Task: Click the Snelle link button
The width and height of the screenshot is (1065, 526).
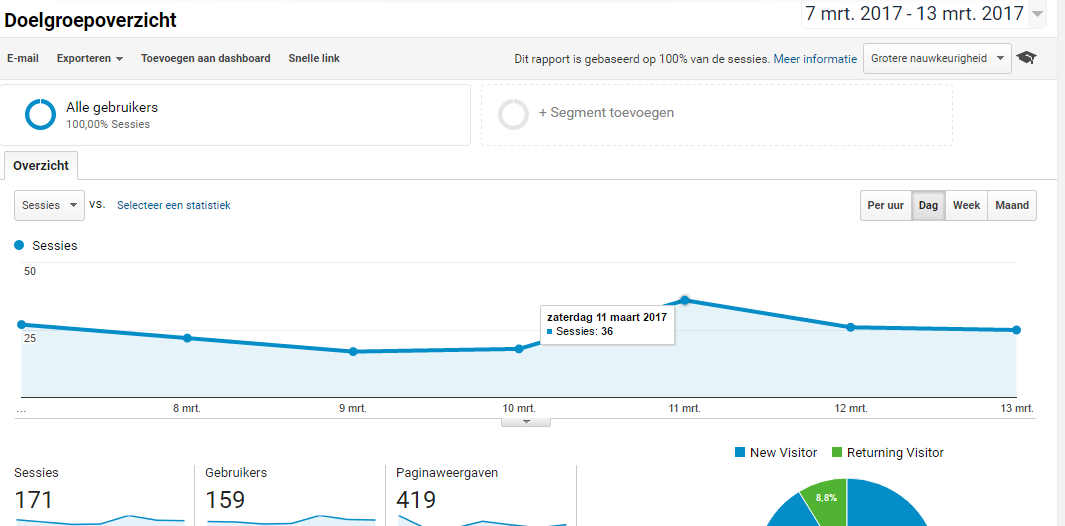Action: 314,58
